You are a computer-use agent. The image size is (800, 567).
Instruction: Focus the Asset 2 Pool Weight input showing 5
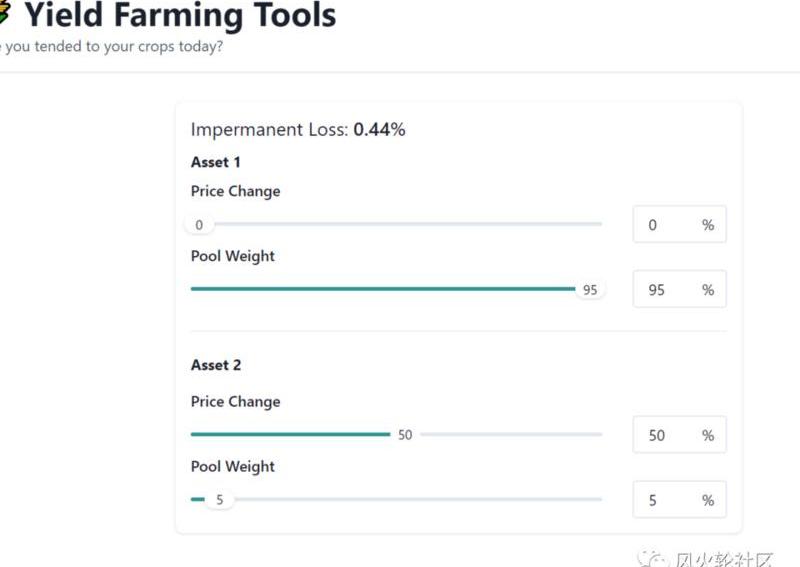point(679,499)
